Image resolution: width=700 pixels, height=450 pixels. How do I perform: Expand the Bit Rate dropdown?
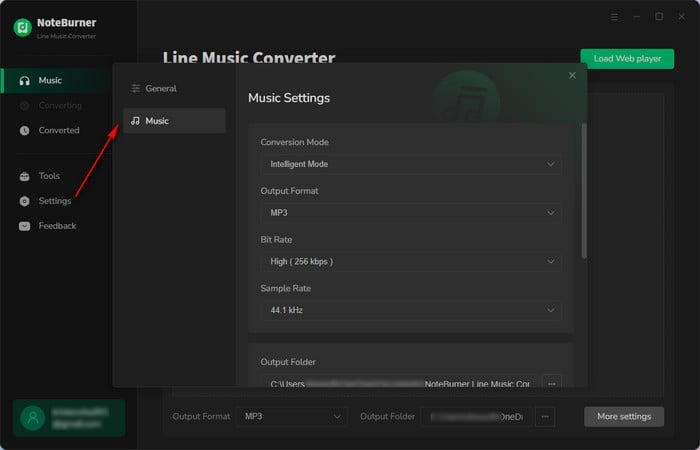click(411, 262)
